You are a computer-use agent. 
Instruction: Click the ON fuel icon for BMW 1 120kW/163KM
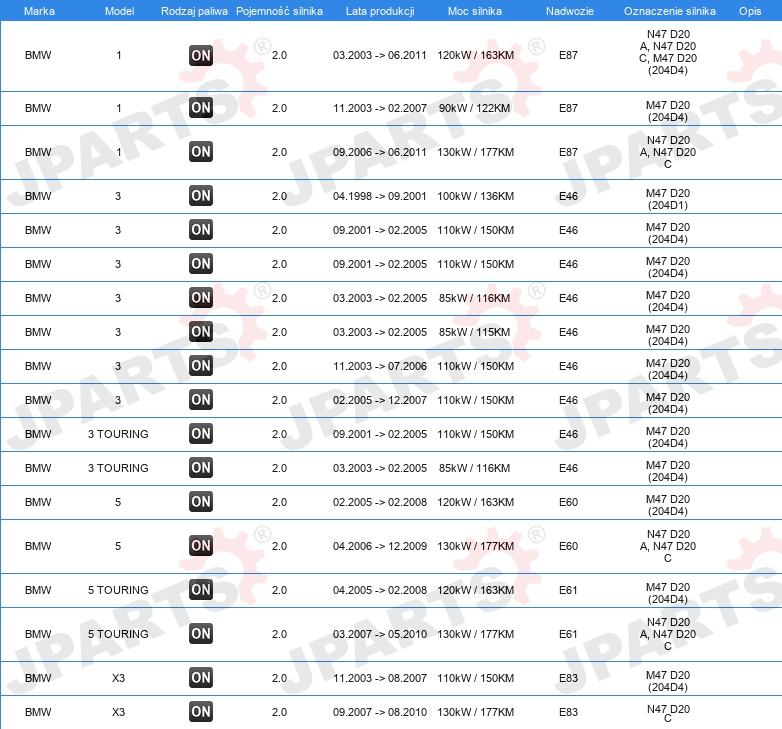(x=201, y=55)
